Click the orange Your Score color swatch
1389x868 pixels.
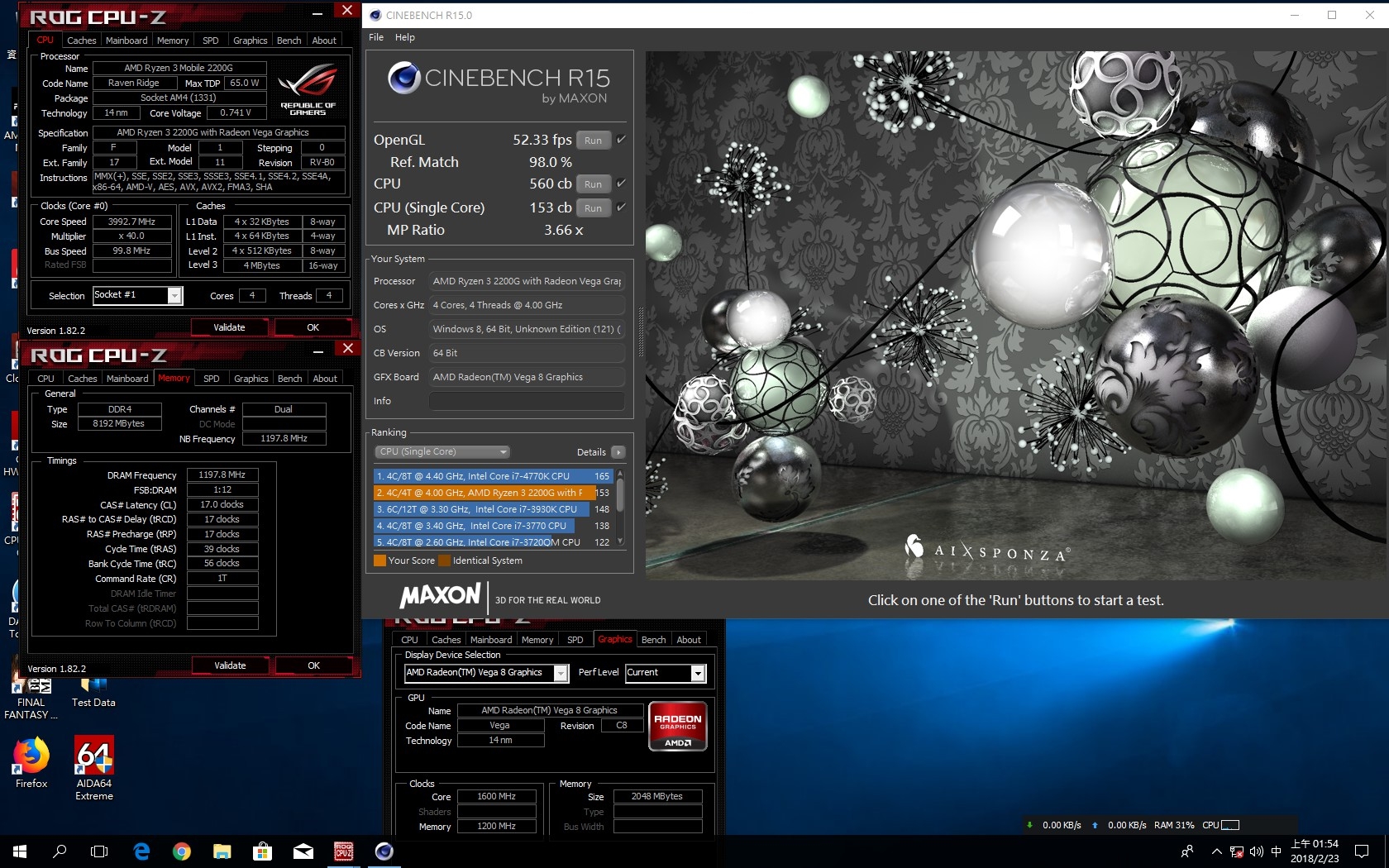379,560
